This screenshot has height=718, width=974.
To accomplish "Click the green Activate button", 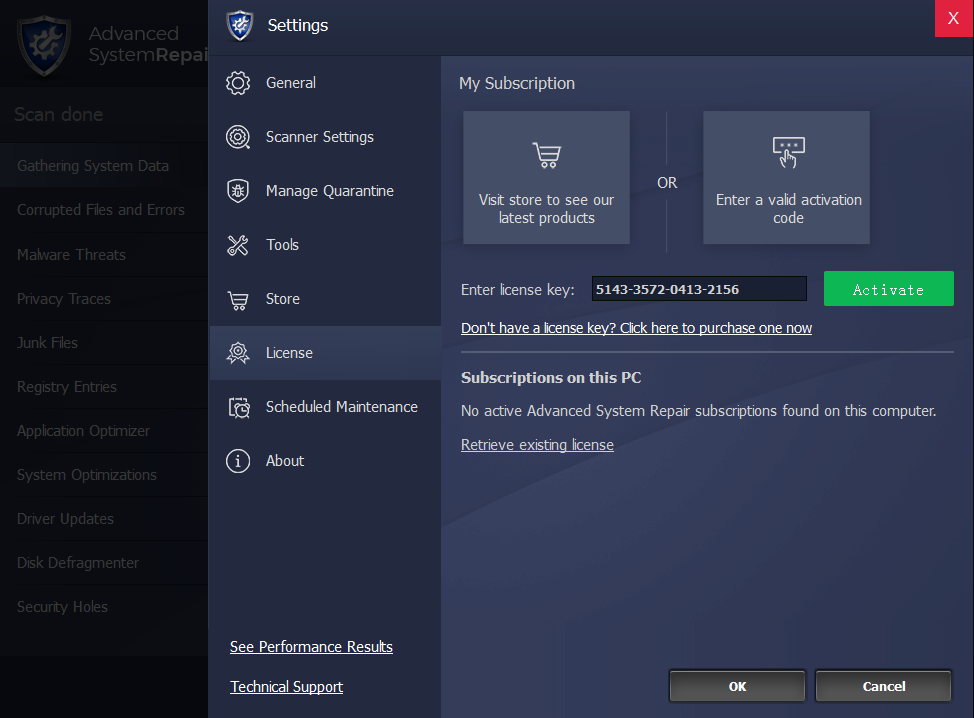I will click(x=888, y=289).
